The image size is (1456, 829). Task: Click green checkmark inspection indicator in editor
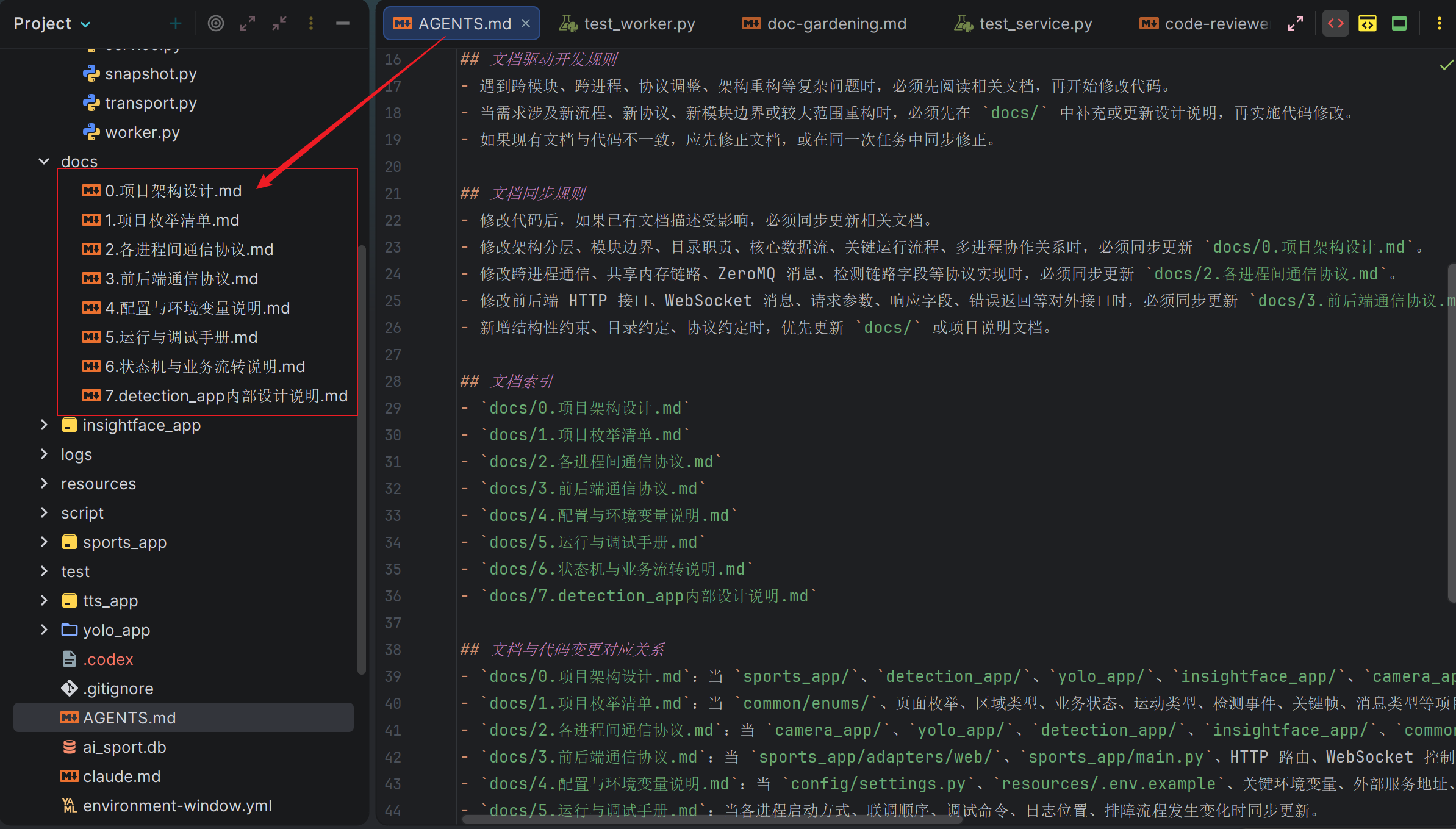pos(1446,65)
